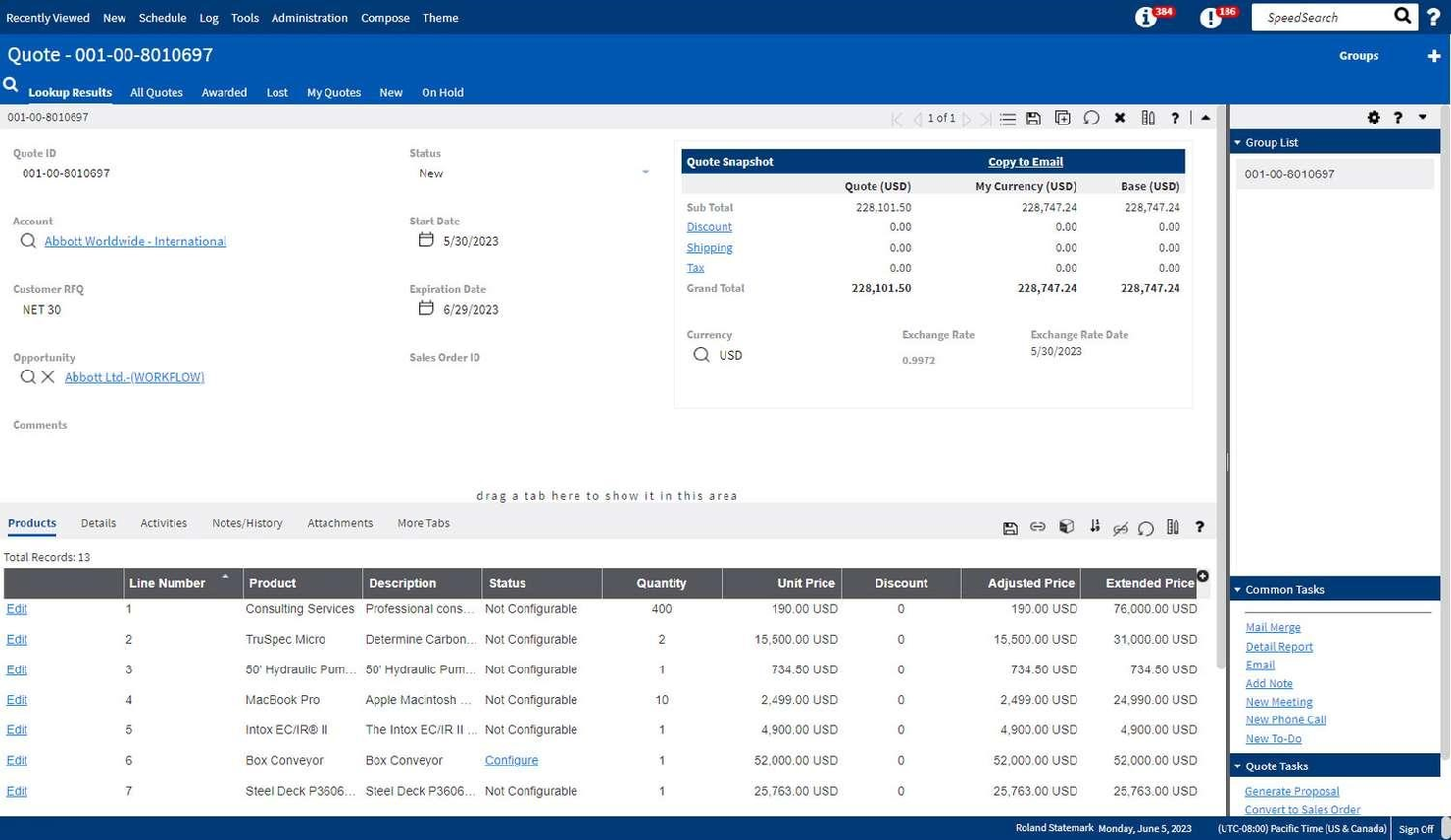Delete the quote using the X icon

click(1120, 118)
